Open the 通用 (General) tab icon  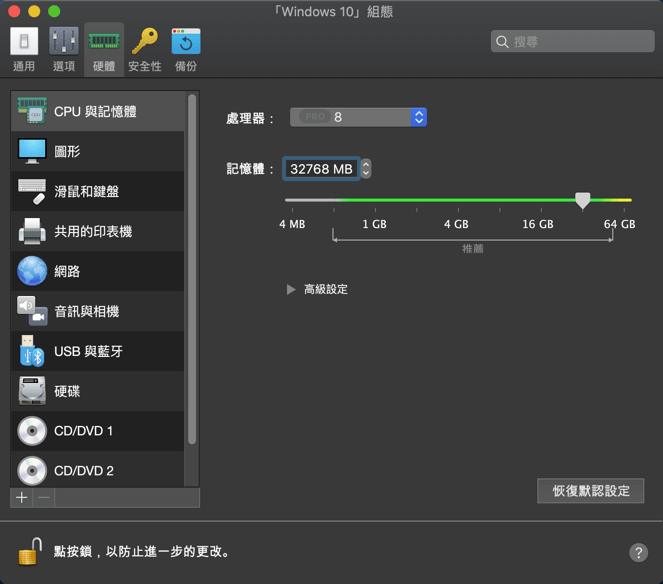24,41
